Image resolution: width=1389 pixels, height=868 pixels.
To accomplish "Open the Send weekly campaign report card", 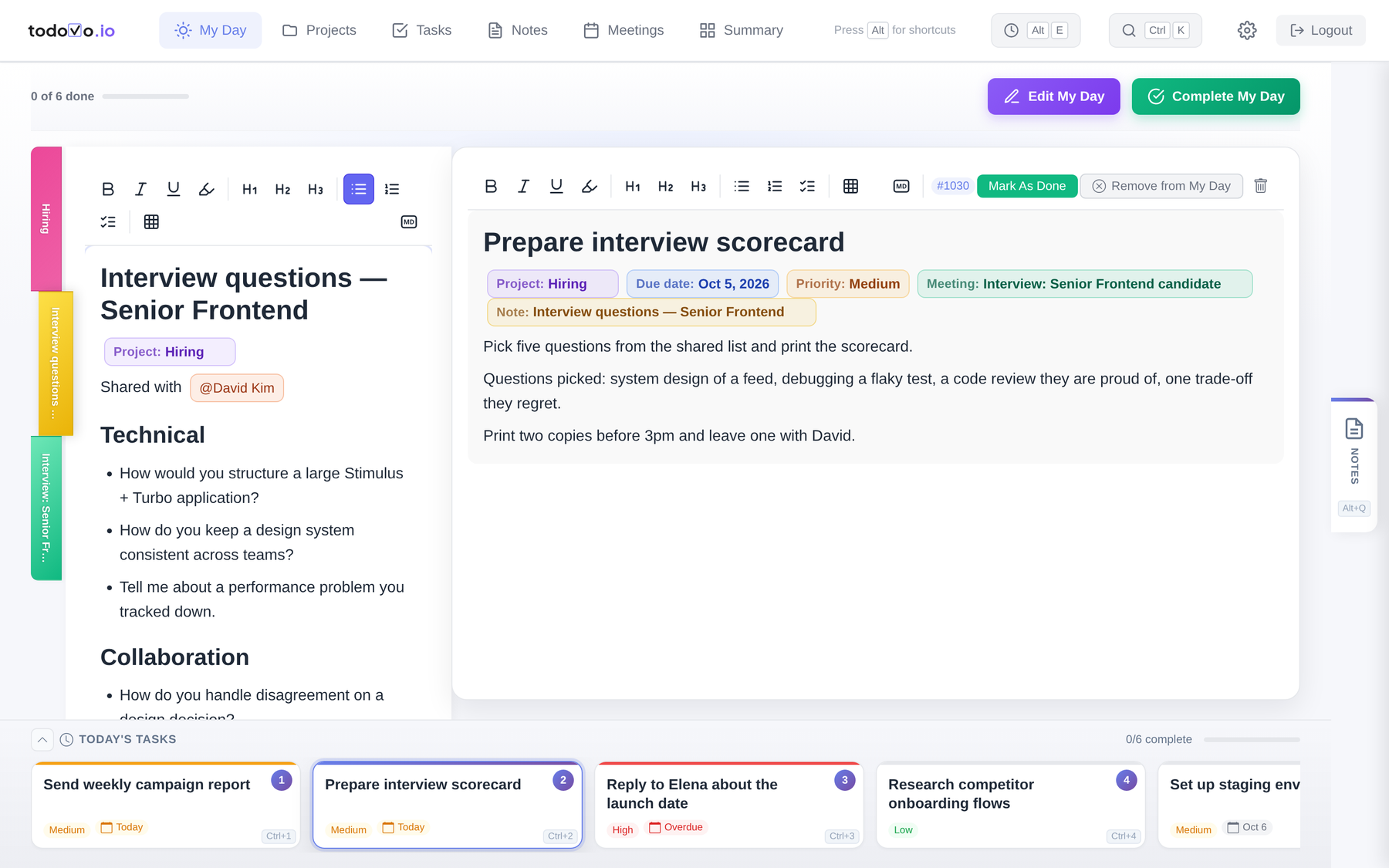I will click(x=166, y=806).
